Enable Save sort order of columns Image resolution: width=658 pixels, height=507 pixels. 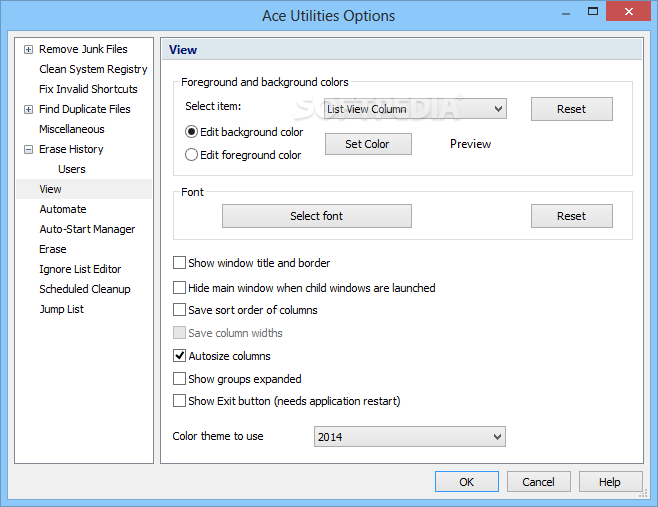pos(179,310)
